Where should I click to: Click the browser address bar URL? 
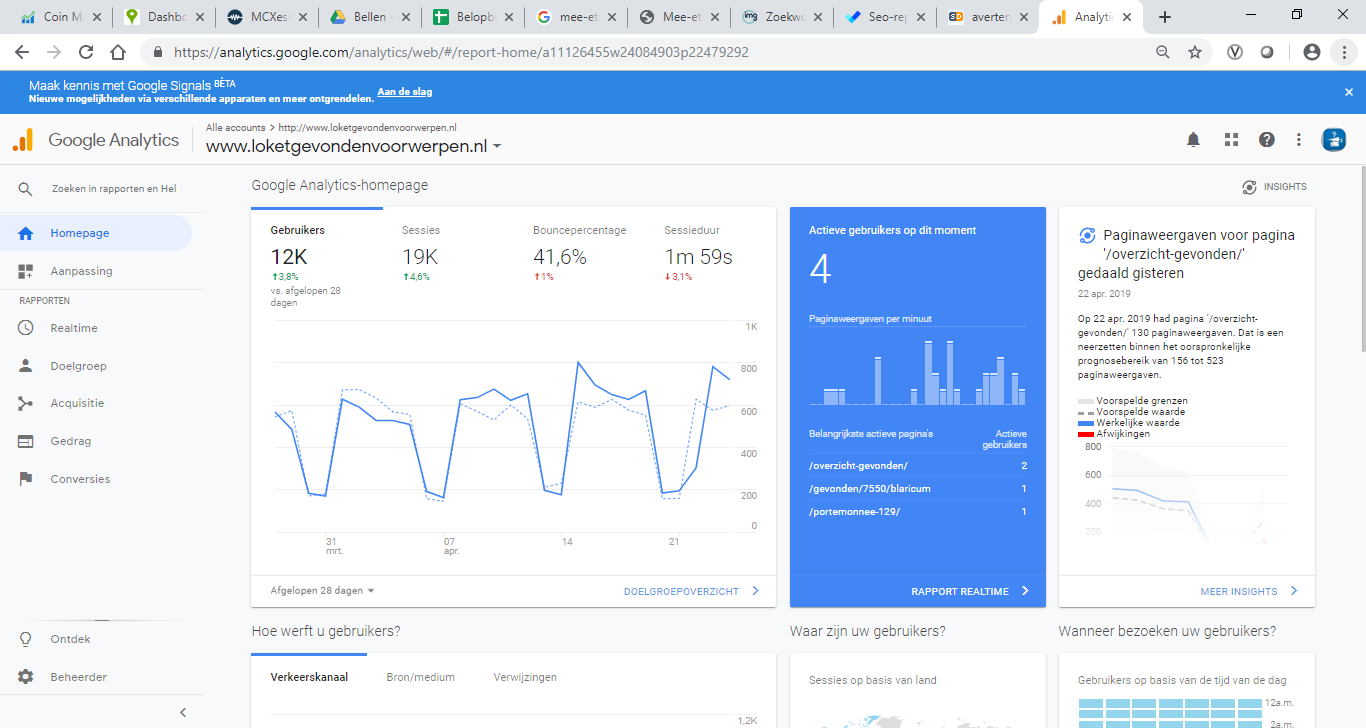point(461,52)
